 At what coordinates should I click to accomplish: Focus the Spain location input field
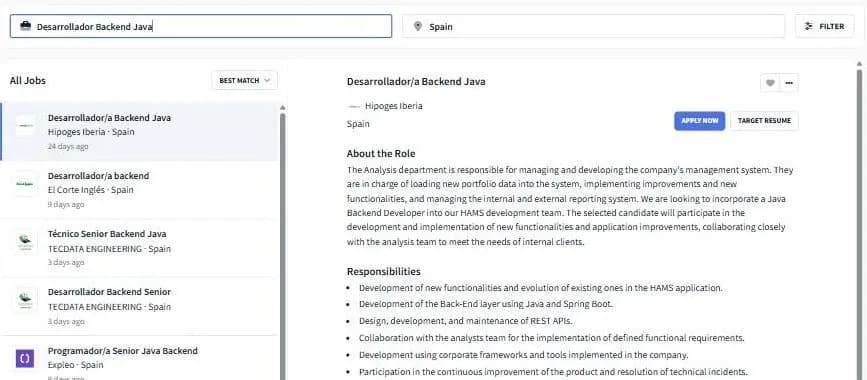pyautogui.click(x=593, y=26)
